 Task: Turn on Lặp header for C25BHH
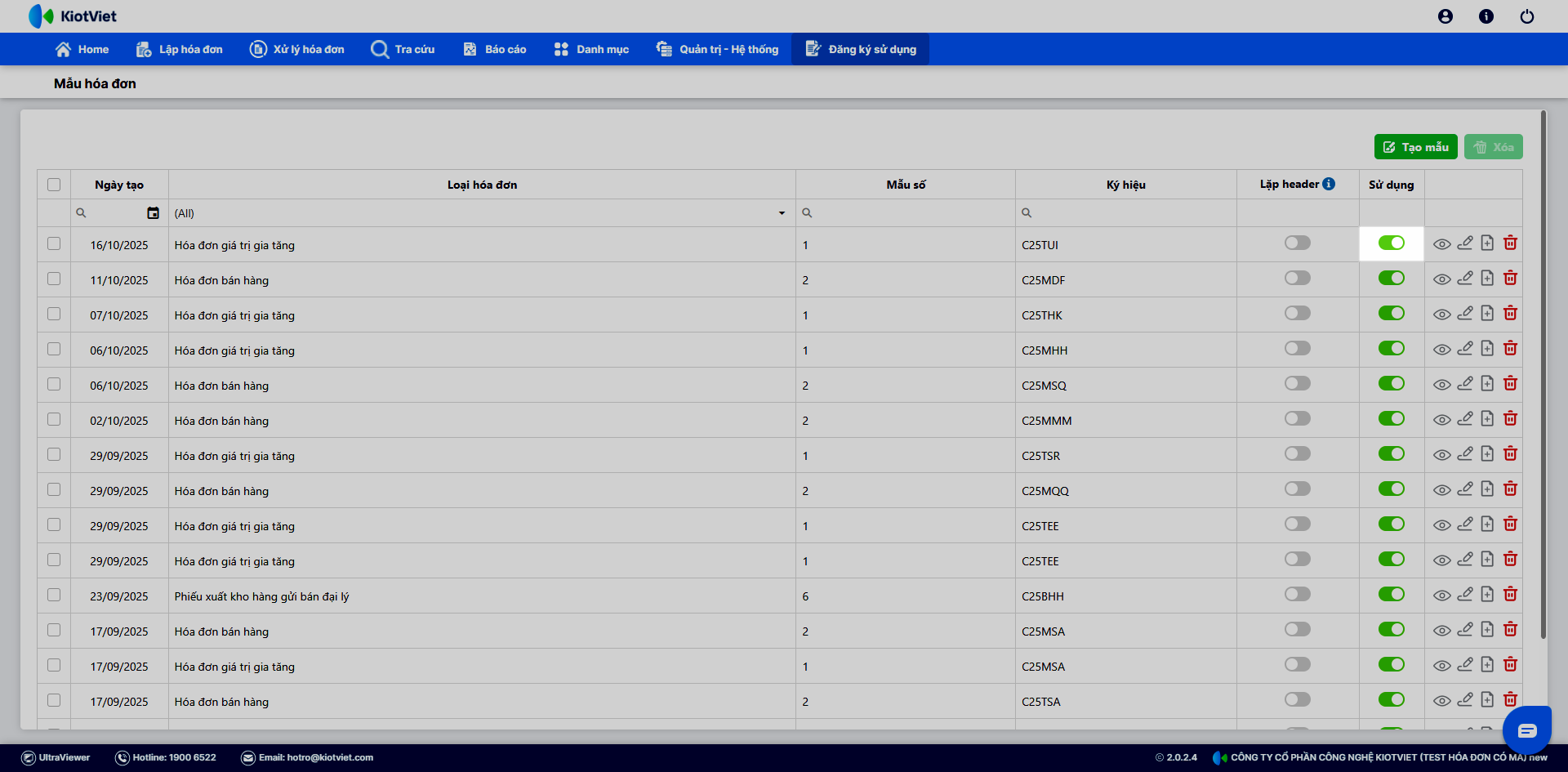1298,594
